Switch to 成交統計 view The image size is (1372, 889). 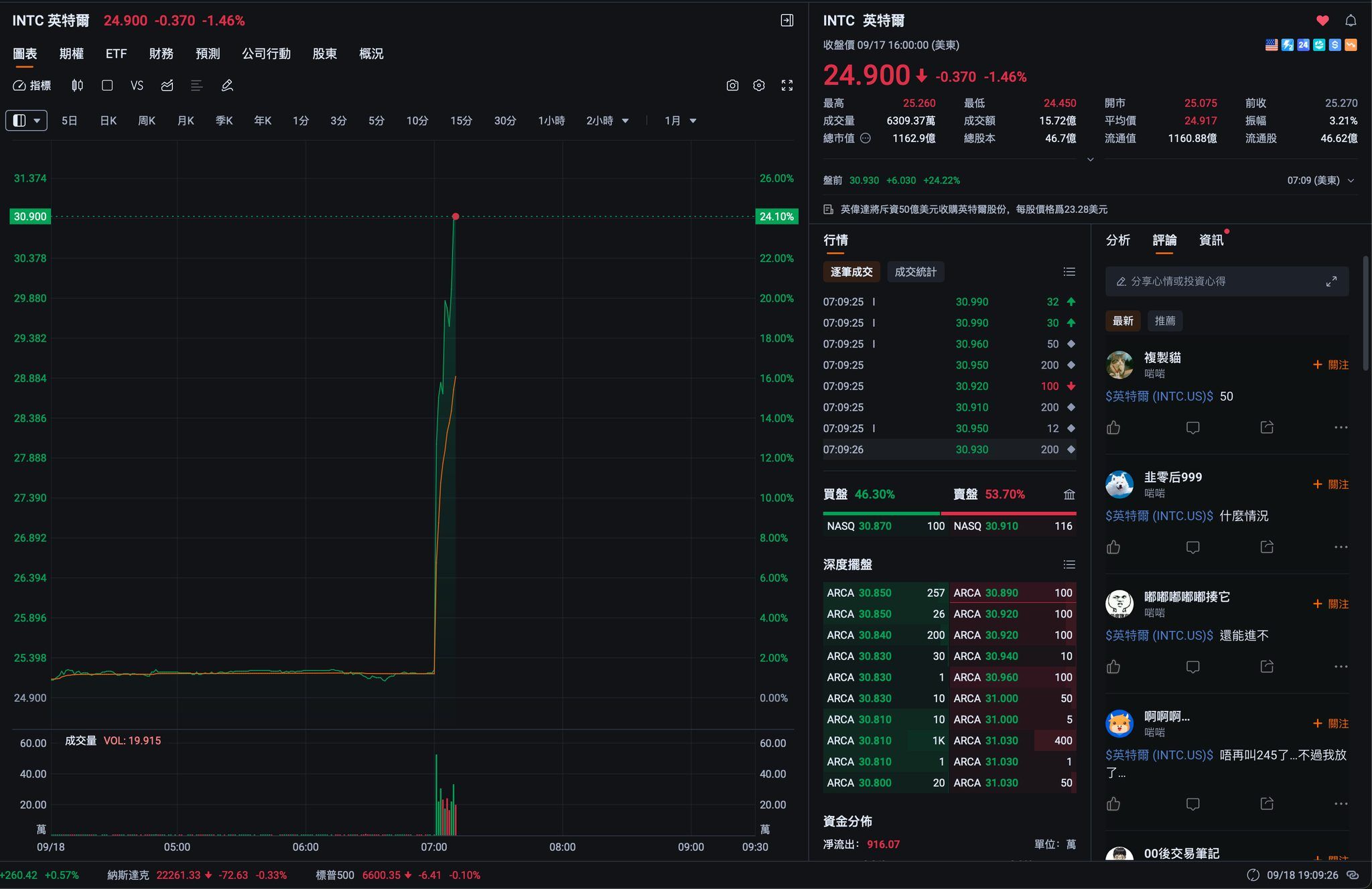tap(915, 272)
